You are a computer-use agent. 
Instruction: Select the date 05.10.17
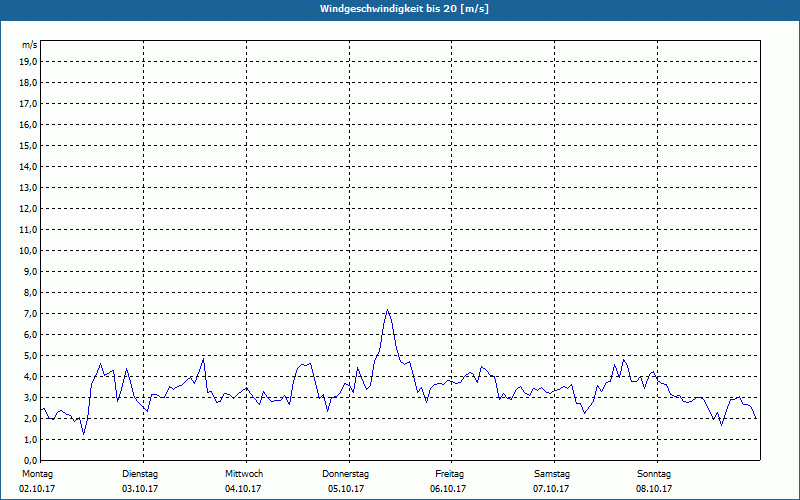pyautogui.click(x=346, y=489)
